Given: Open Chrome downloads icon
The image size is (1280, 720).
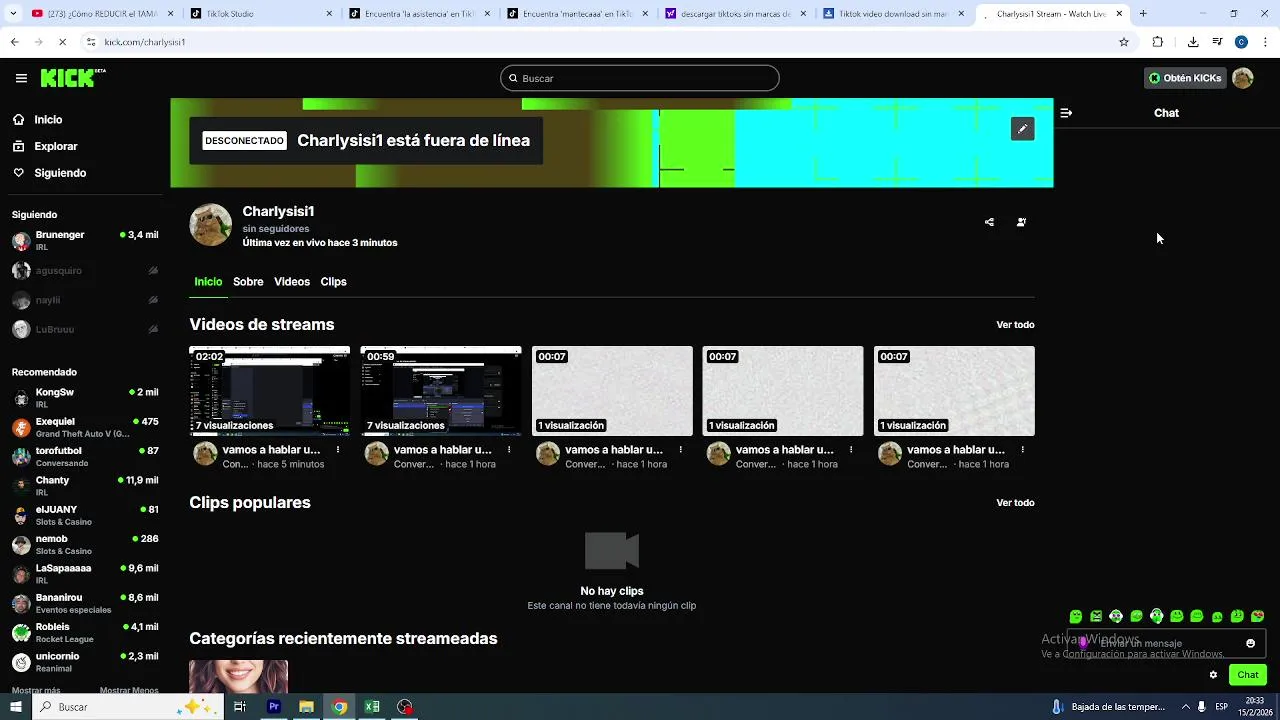Looking at the screenshot, I should tap(1193, 42).
